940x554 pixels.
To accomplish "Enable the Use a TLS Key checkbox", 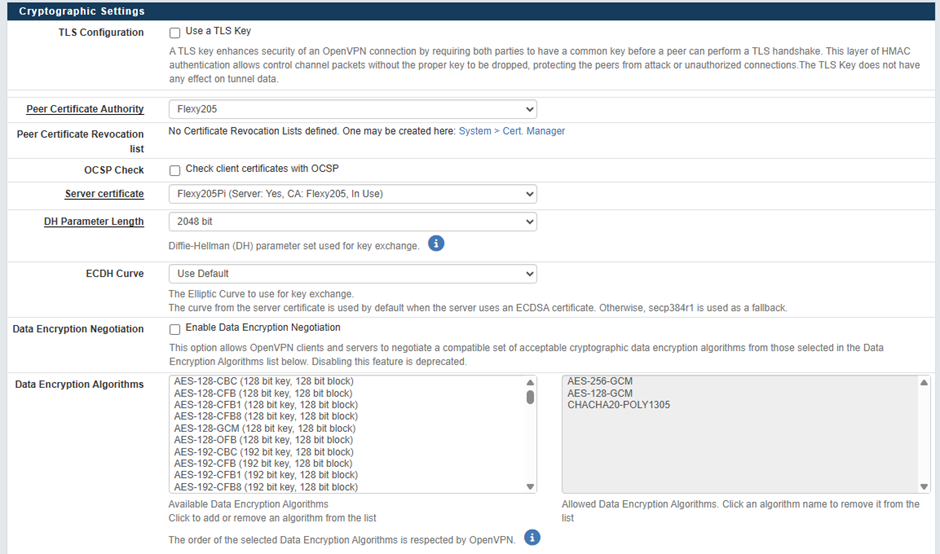I will coord(175,33).
